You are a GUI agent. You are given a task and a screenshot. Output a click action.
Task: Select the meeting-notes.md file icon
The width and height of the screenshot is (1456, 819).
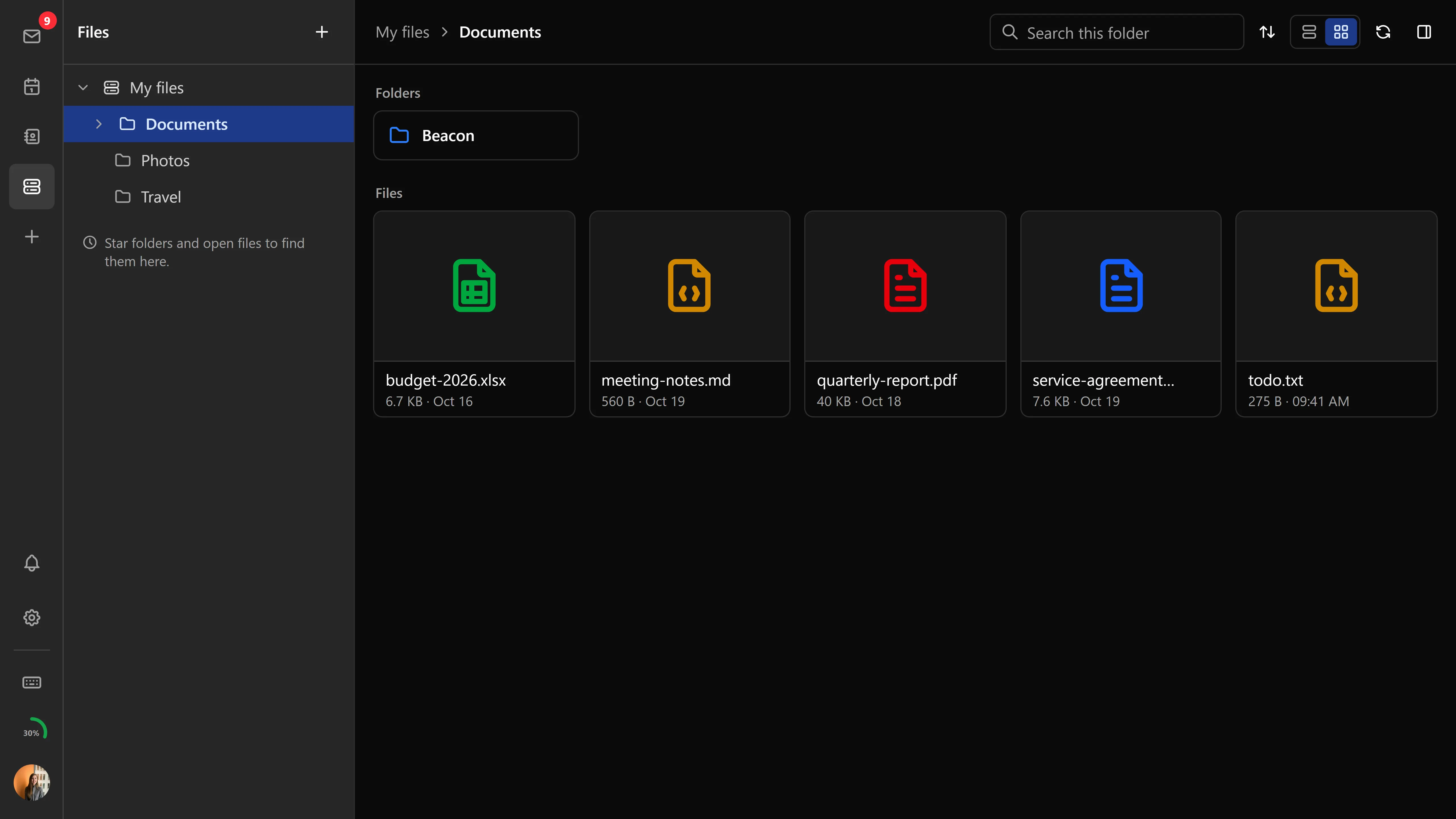coord(690,286)
